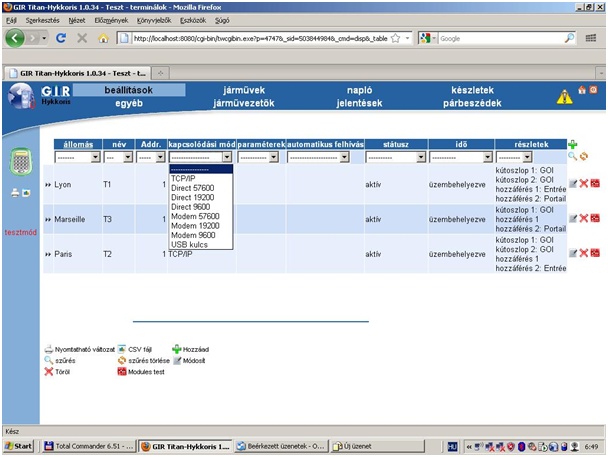Click the Google search input box
The width and height of the screenshot is (608, 457).
501,38
